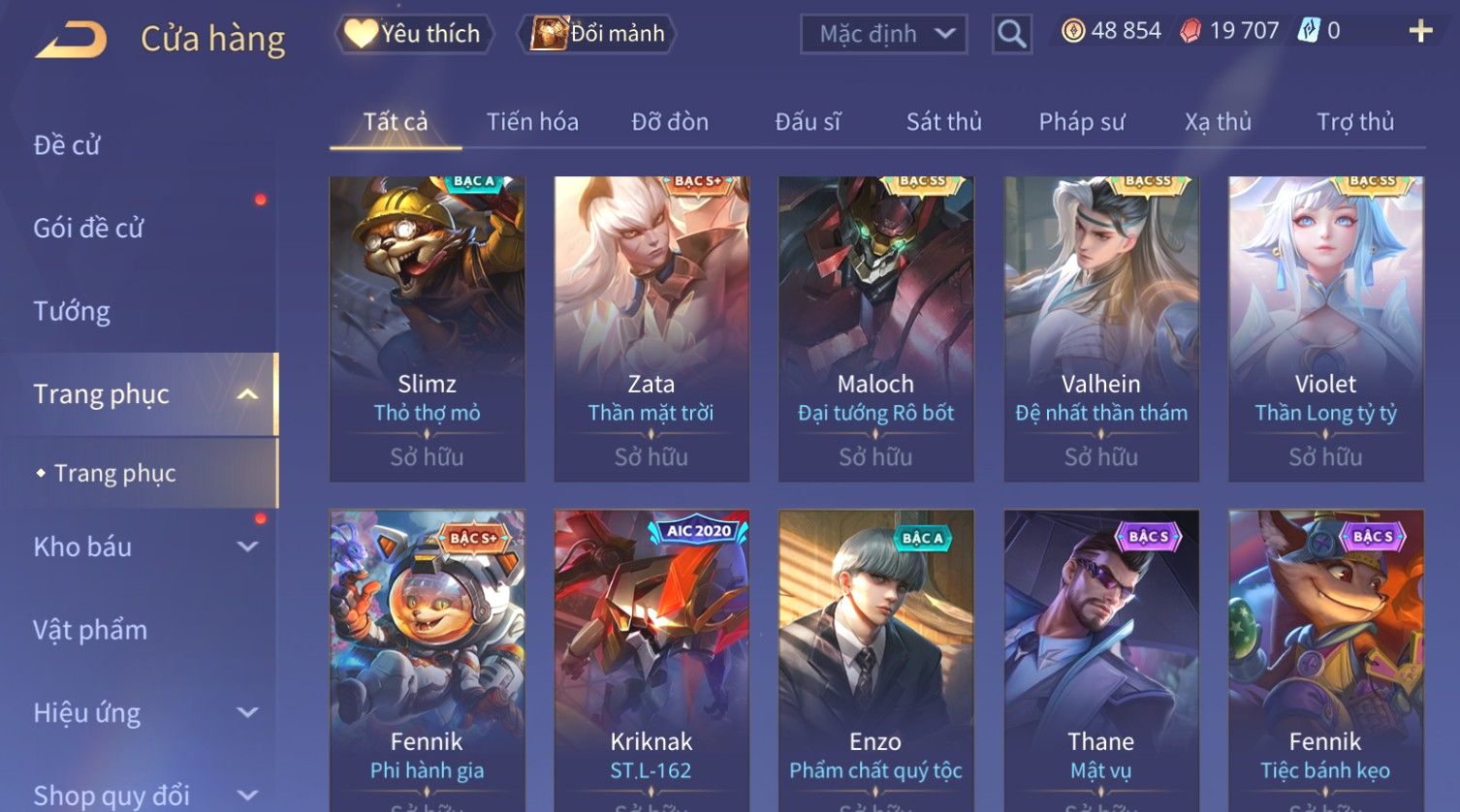The width and height of the screenshot is (1460, 812).
Task: Go to Tướng in the sidebar
Action: [x=72, y=311]
